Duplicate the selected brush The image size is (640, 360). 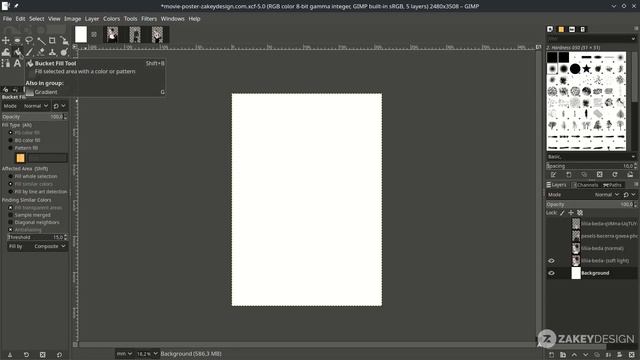[584, 175]
